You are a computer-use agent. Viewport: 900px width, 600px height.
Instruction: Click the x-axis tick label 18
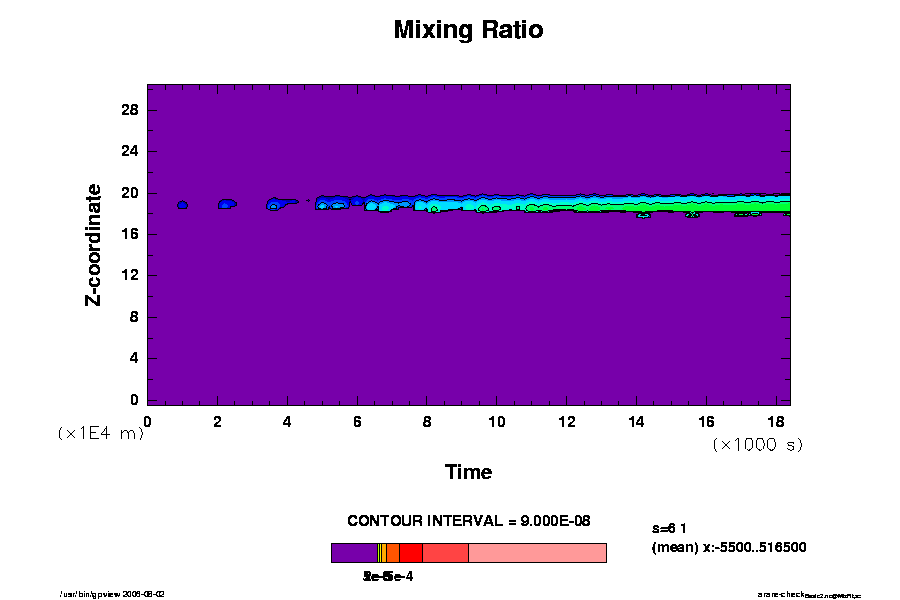pyautogui.click(x=775, y=421)
